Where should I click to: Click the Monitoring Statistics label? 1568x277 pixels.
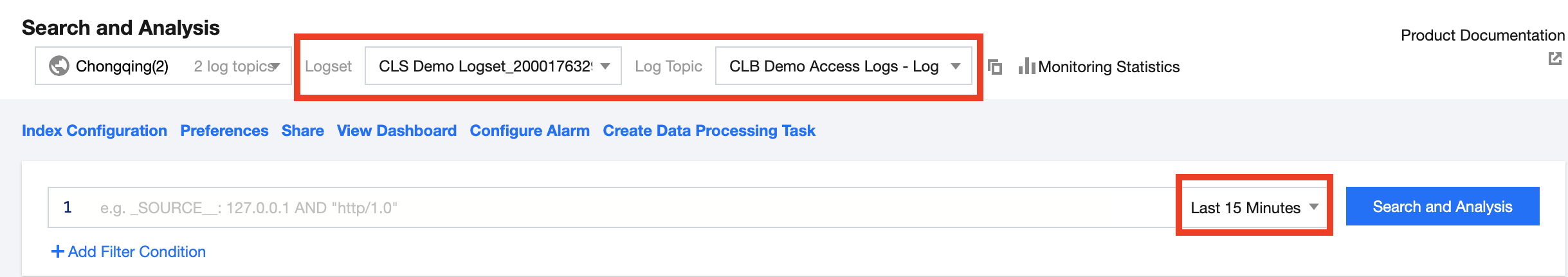click(1109, 67)
